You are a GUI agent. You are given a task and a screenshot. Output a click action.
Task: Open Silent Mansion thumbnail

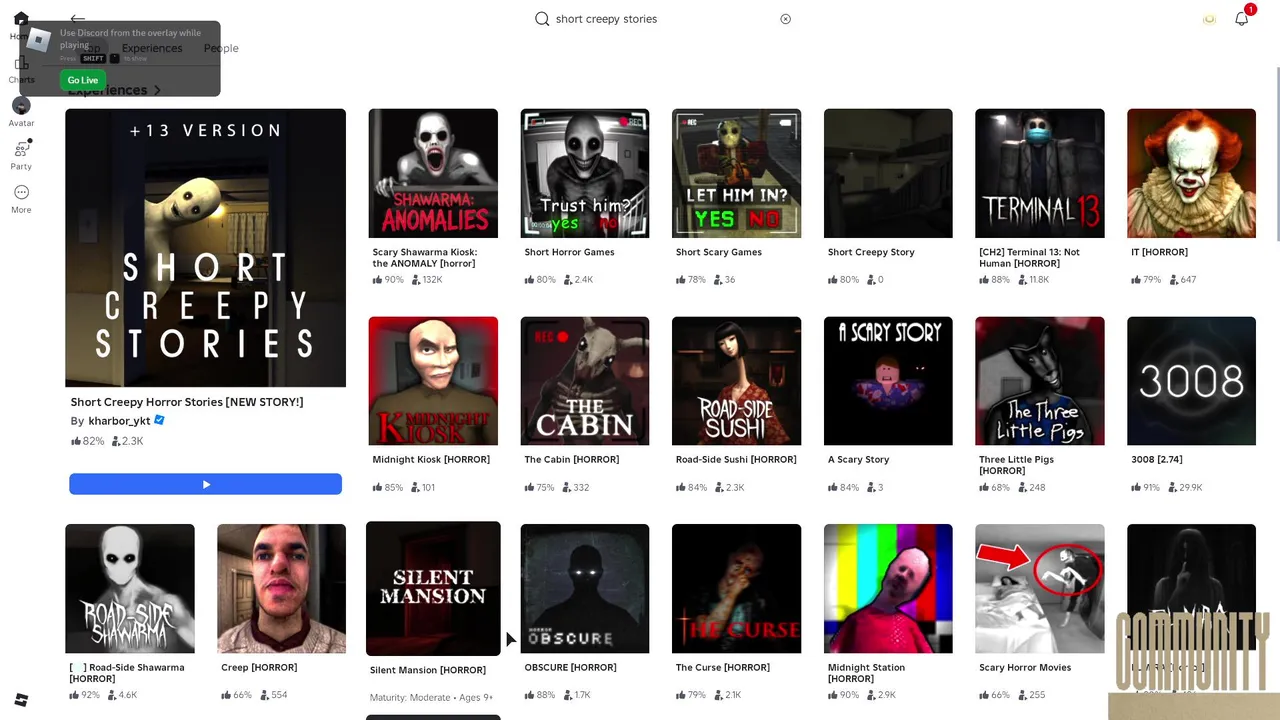[433, 588]
